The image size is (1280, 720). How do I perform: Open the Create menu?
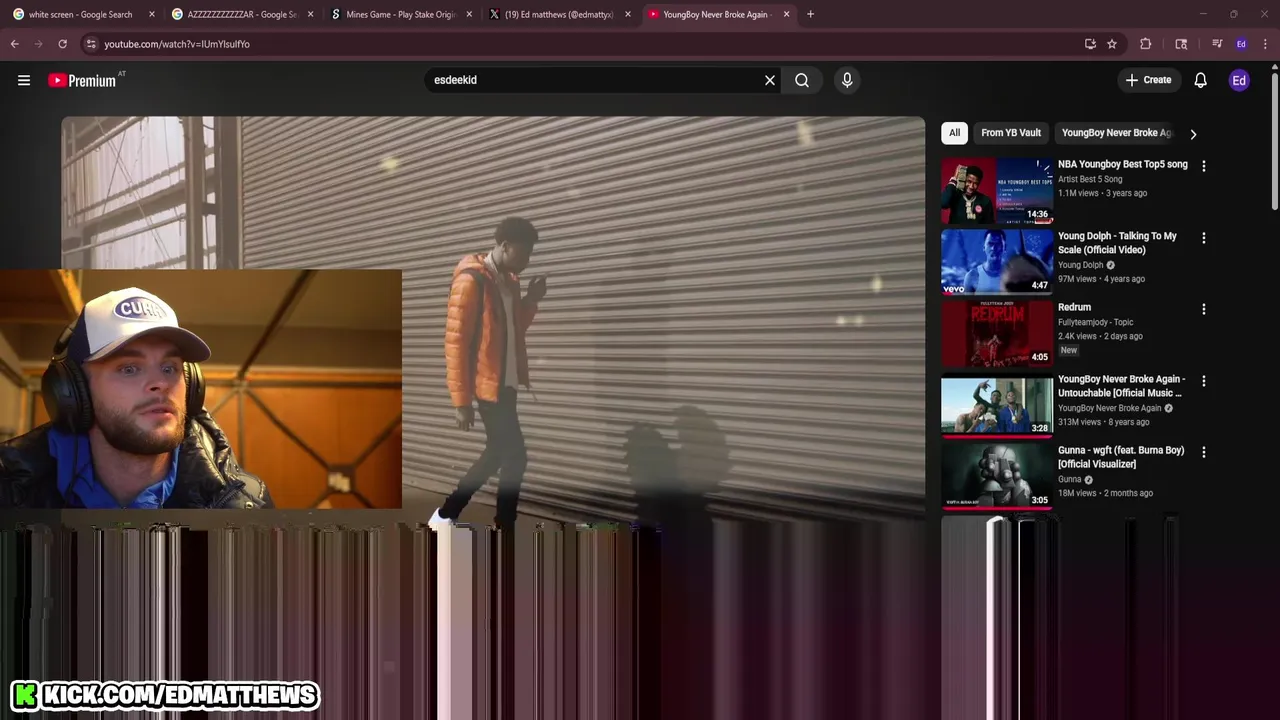tap(1148, 80)
